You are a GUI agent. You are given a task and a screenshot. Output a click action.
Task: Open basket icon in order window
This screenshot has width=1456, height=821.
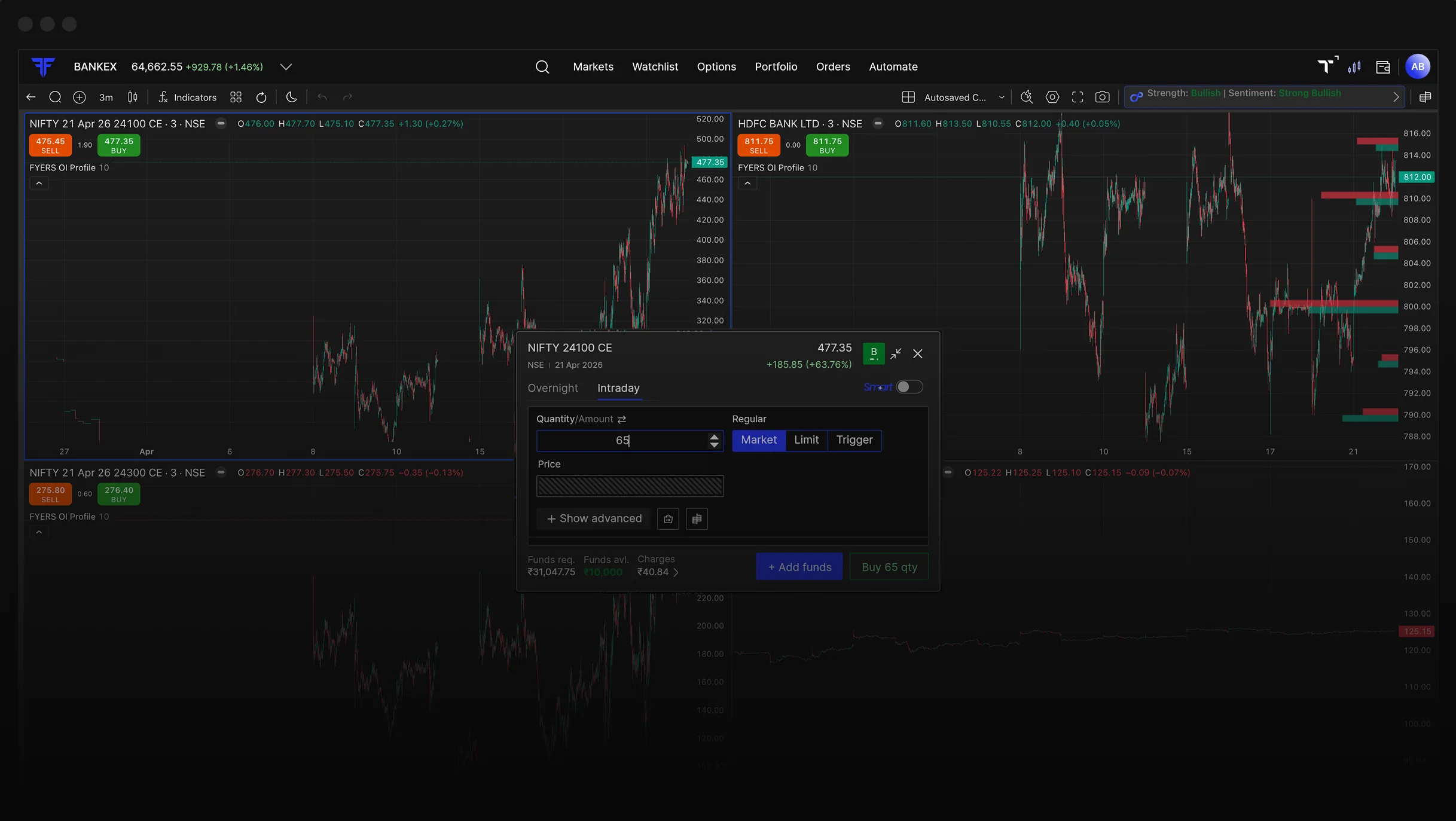point(668,519)
